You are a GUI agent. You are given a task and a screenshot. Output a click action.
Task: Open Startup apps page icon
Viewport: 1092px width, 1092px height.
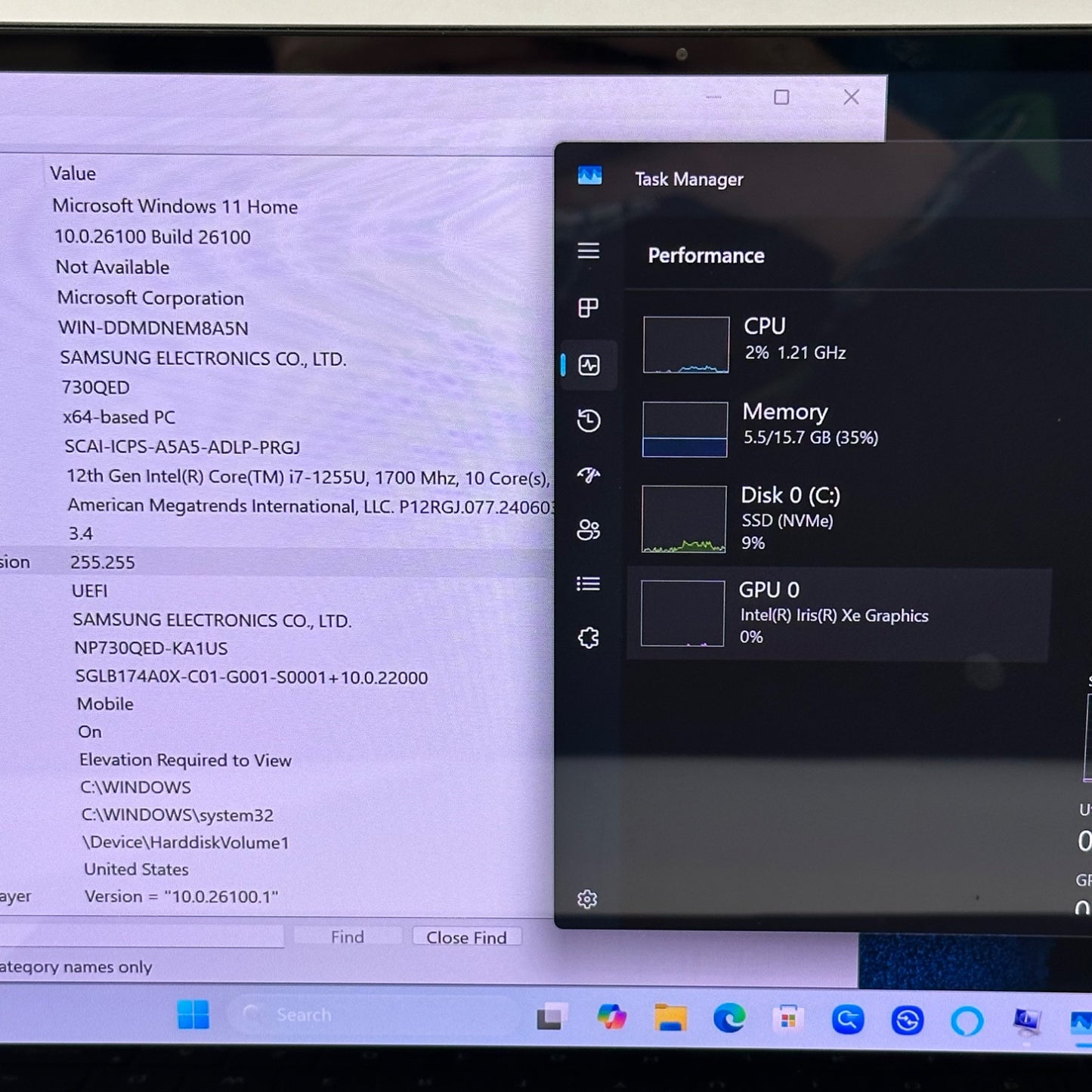tap(588, 475)
